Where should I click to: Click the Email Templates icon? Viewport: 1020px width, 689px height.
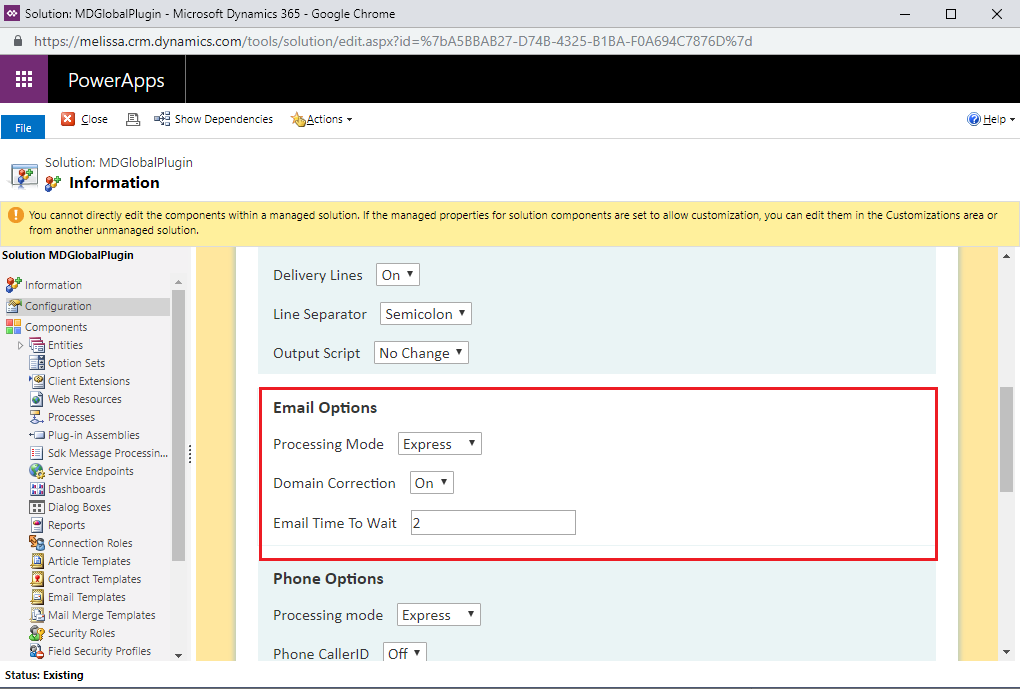click(x=37, y=597)
